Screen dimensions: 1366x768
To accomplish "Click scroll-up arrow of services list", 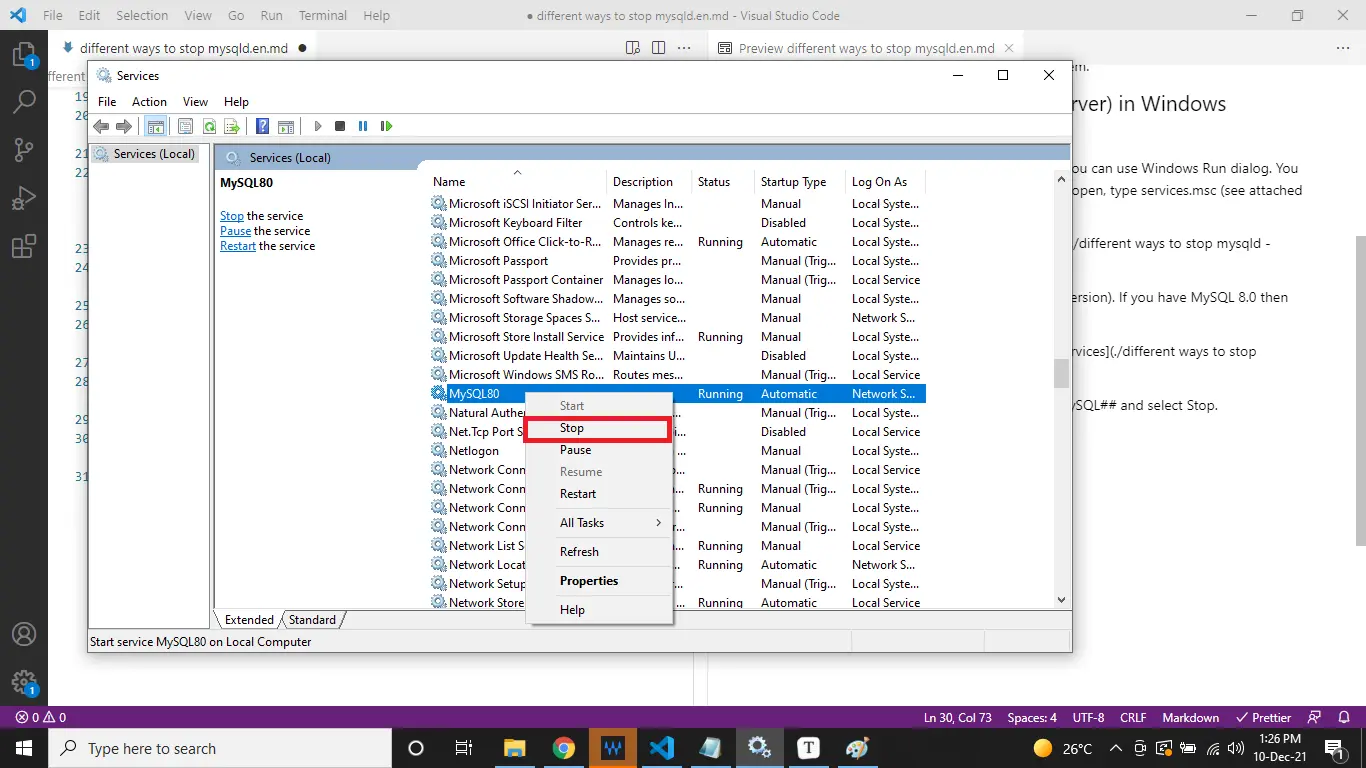I will pos(1061,179).
